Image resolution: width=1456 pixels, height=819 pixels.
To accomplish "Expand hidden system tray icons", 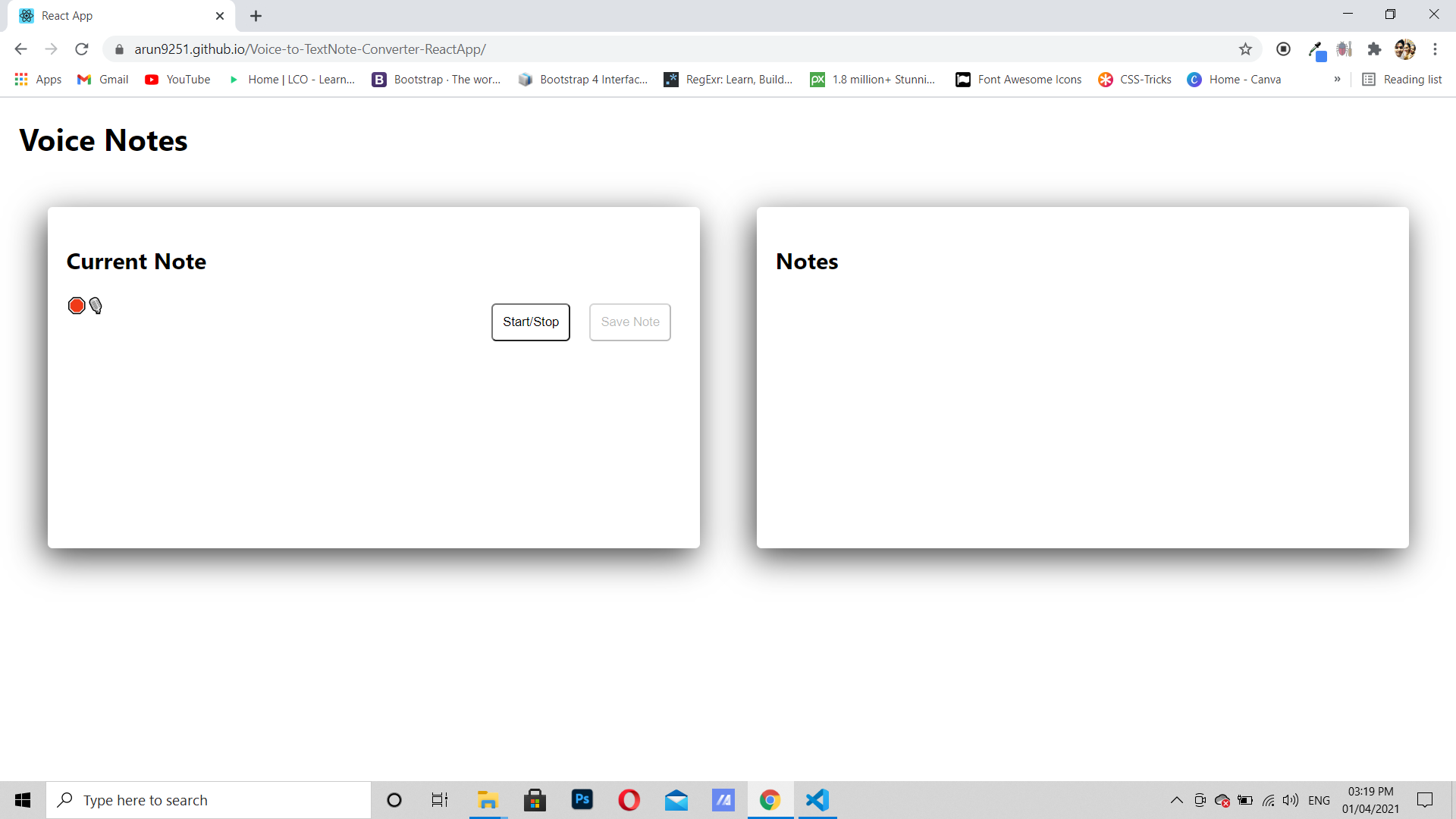I will (x=1176, y=800).
